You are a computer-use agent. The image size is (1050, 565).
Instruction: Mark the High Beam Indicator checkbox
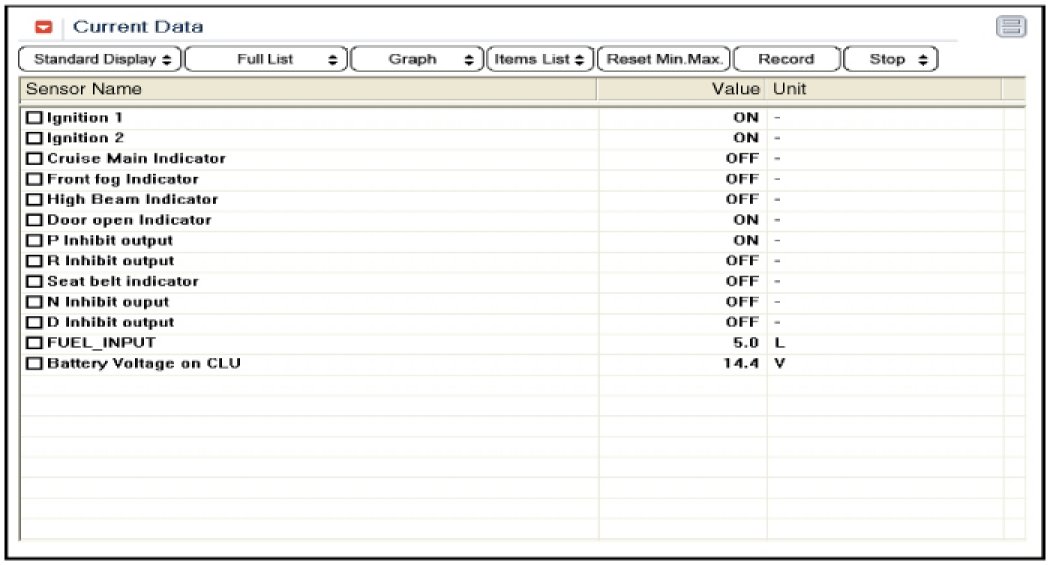[x=34, y=200]
